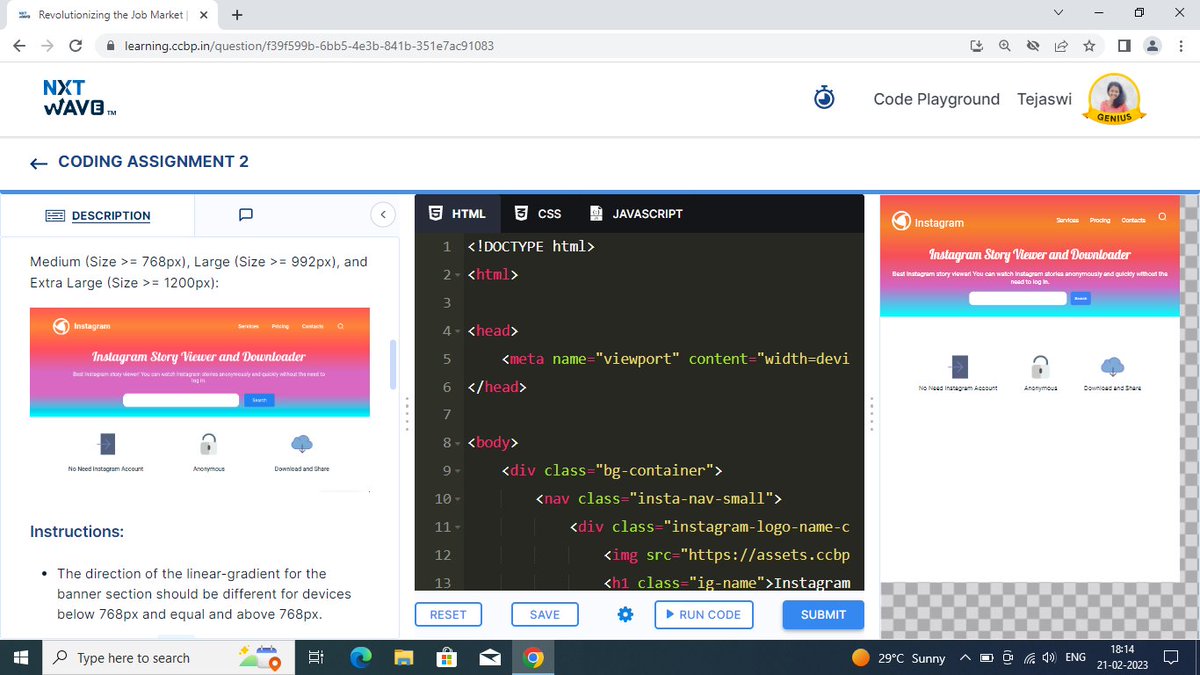The height and width of the screenshot is (675, 1200).
Task: Click the install app icon in address bar
Action: (x=977, y=46)
